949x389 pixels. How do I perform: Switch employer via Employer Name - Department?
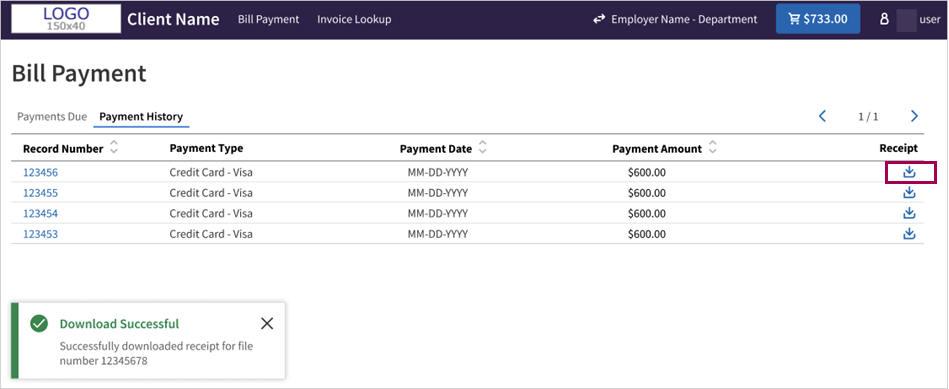(675, 19)
